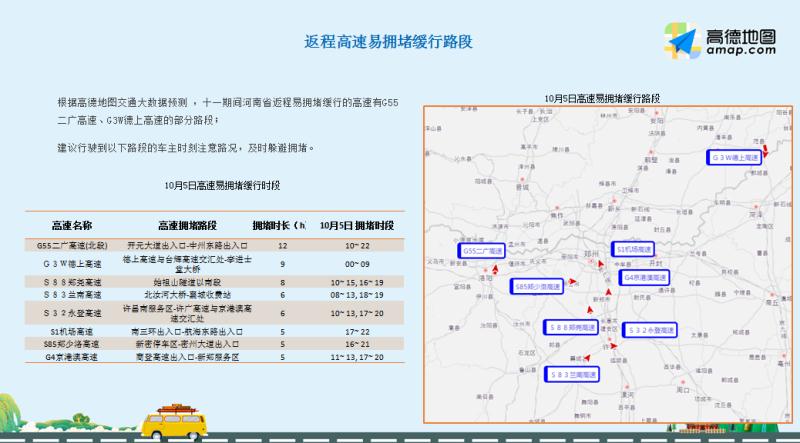The height and width of the screenshot is (443, 800).
Task: Click the red arrow beside G3W德上高速 label
Action: 765,150
